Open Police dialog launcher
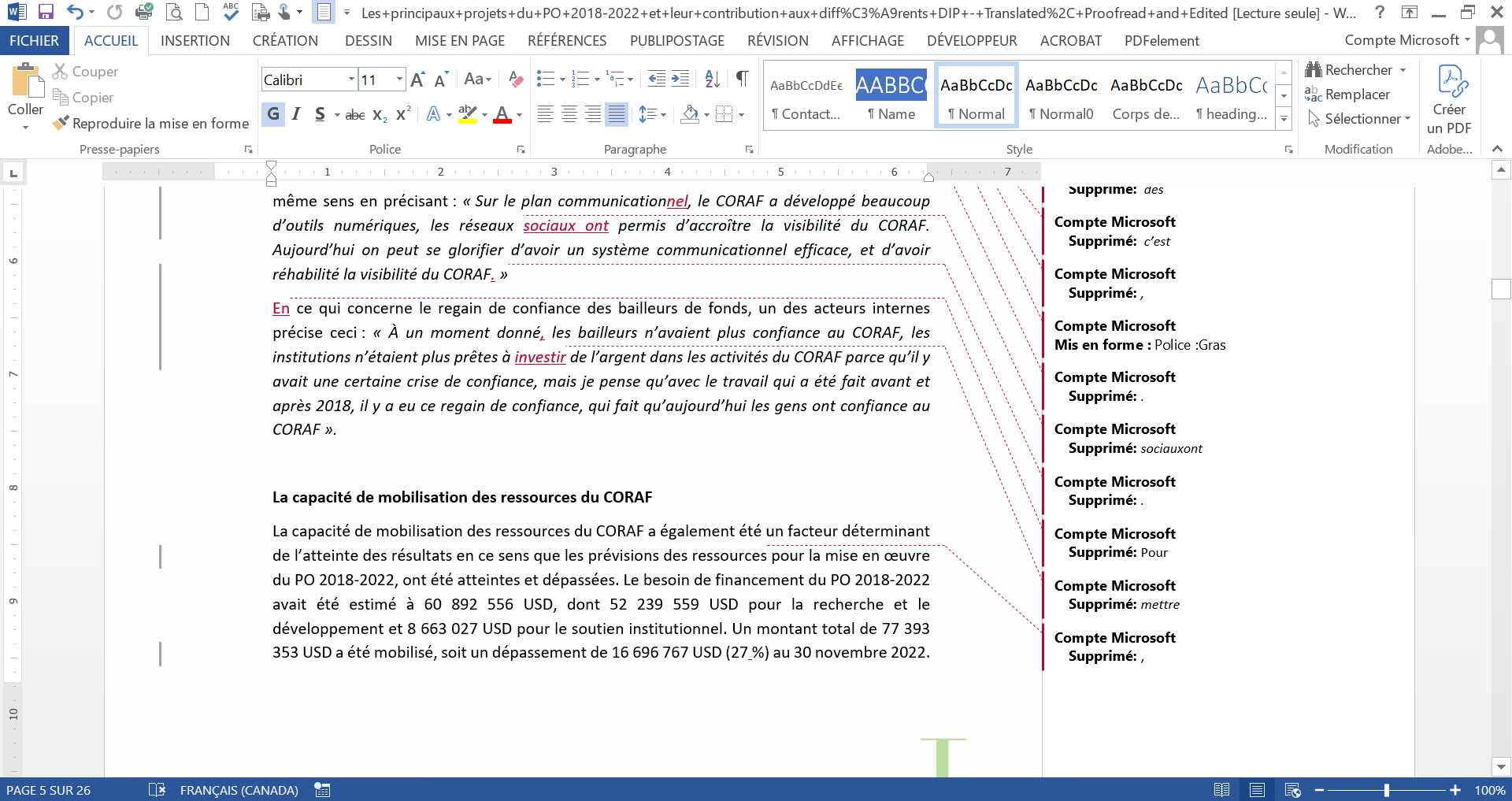1512x801 pixels. pyautogui.click(x=521, y=149)
